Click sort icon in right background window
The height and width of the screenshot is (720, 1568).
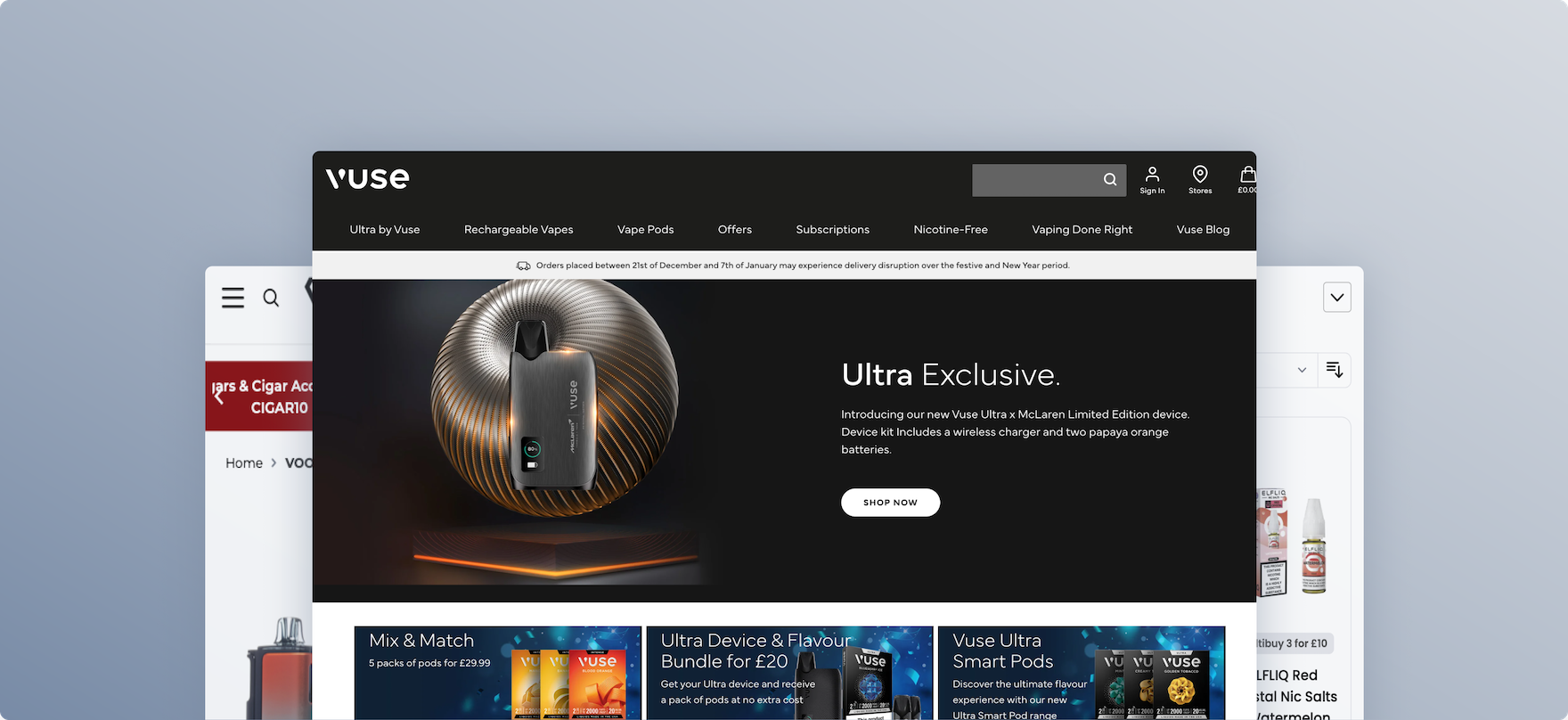(x=1334, y=370)
